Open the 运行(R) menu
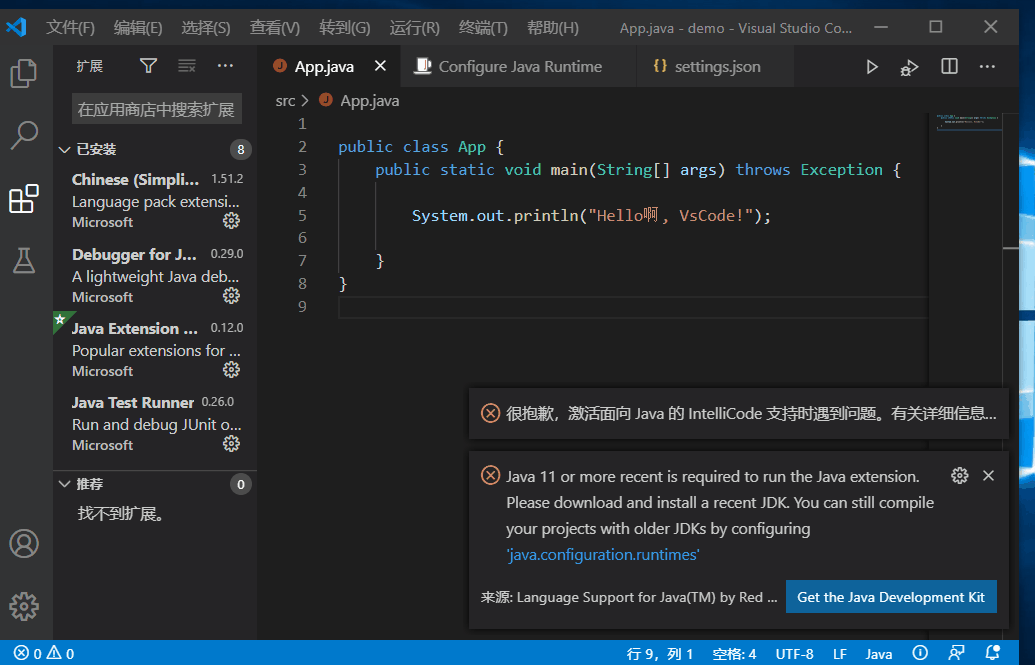The width and height of the screenshot is (1035, 665). coord(414,28)
